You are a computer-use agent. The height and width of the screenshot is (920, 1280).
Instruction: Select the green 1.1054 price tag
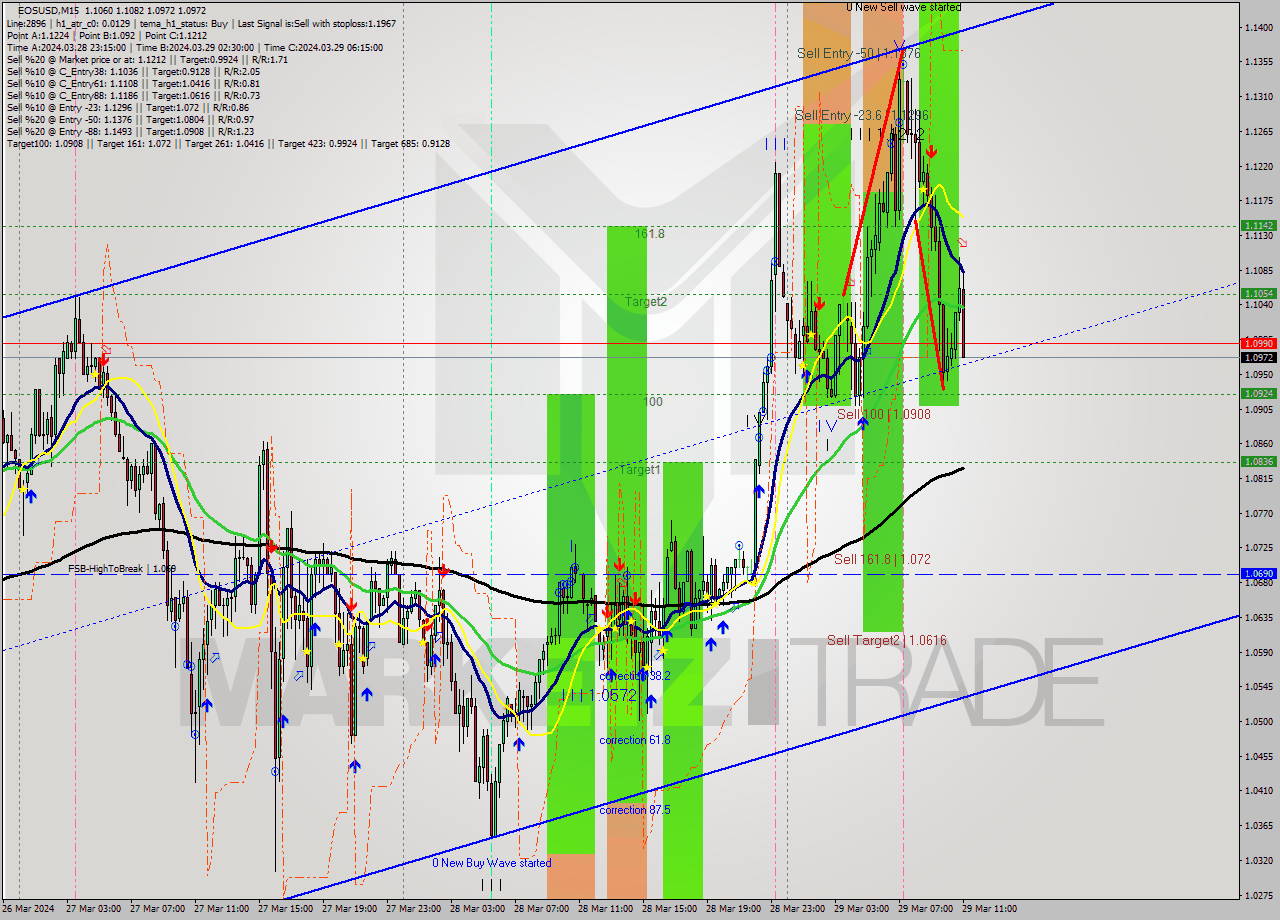pos(1258,293)
